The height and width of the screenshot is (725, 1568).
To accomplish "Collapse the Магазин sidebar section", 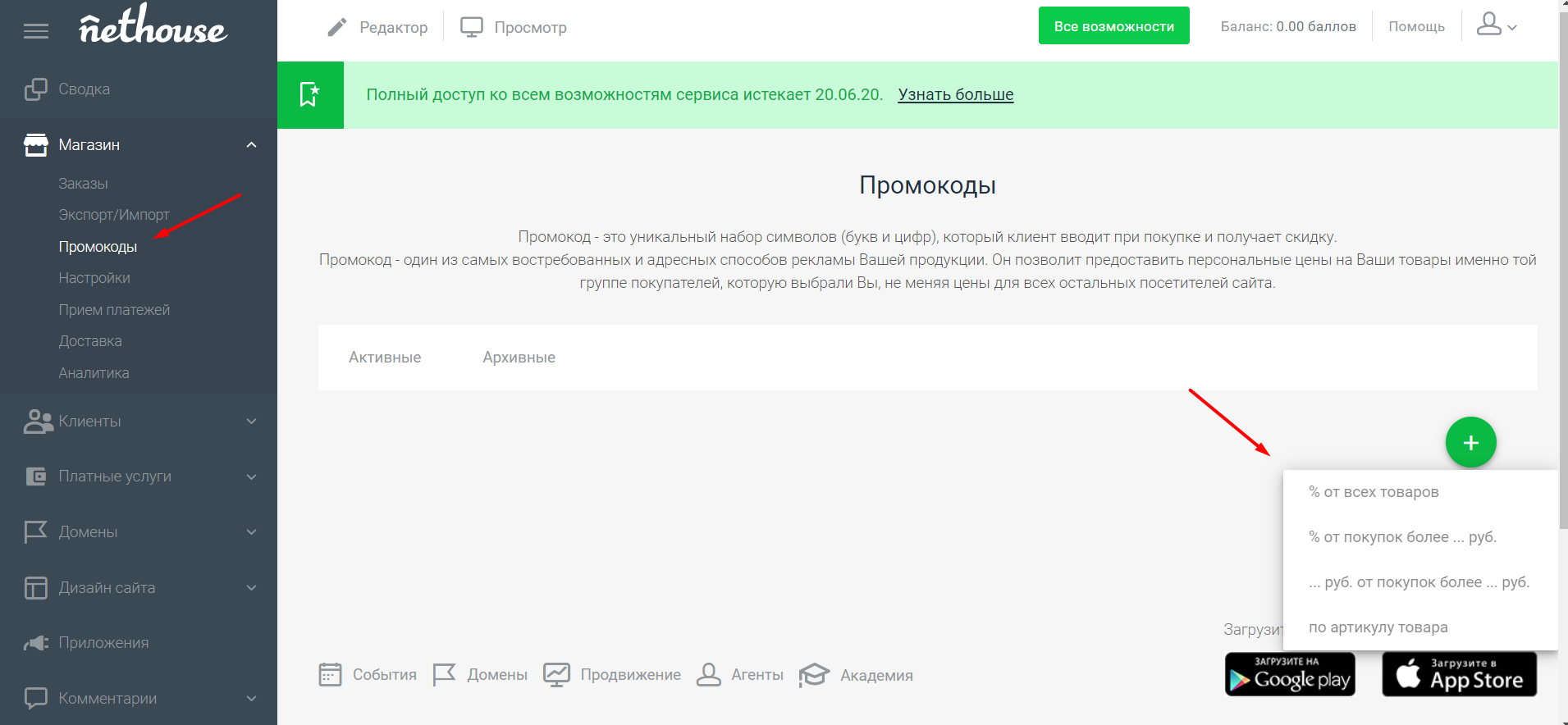I will coord(251,145).
